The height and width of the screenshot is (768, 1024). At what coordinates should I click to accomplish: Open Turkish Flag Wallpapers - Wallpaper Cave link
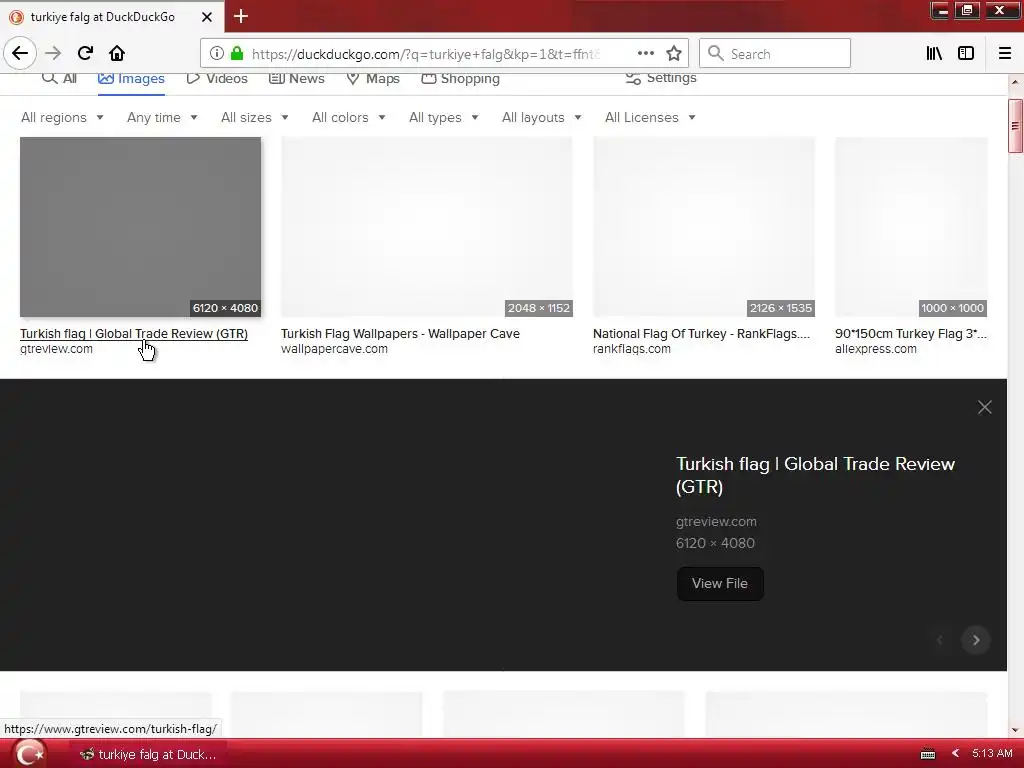click(400, 334)
